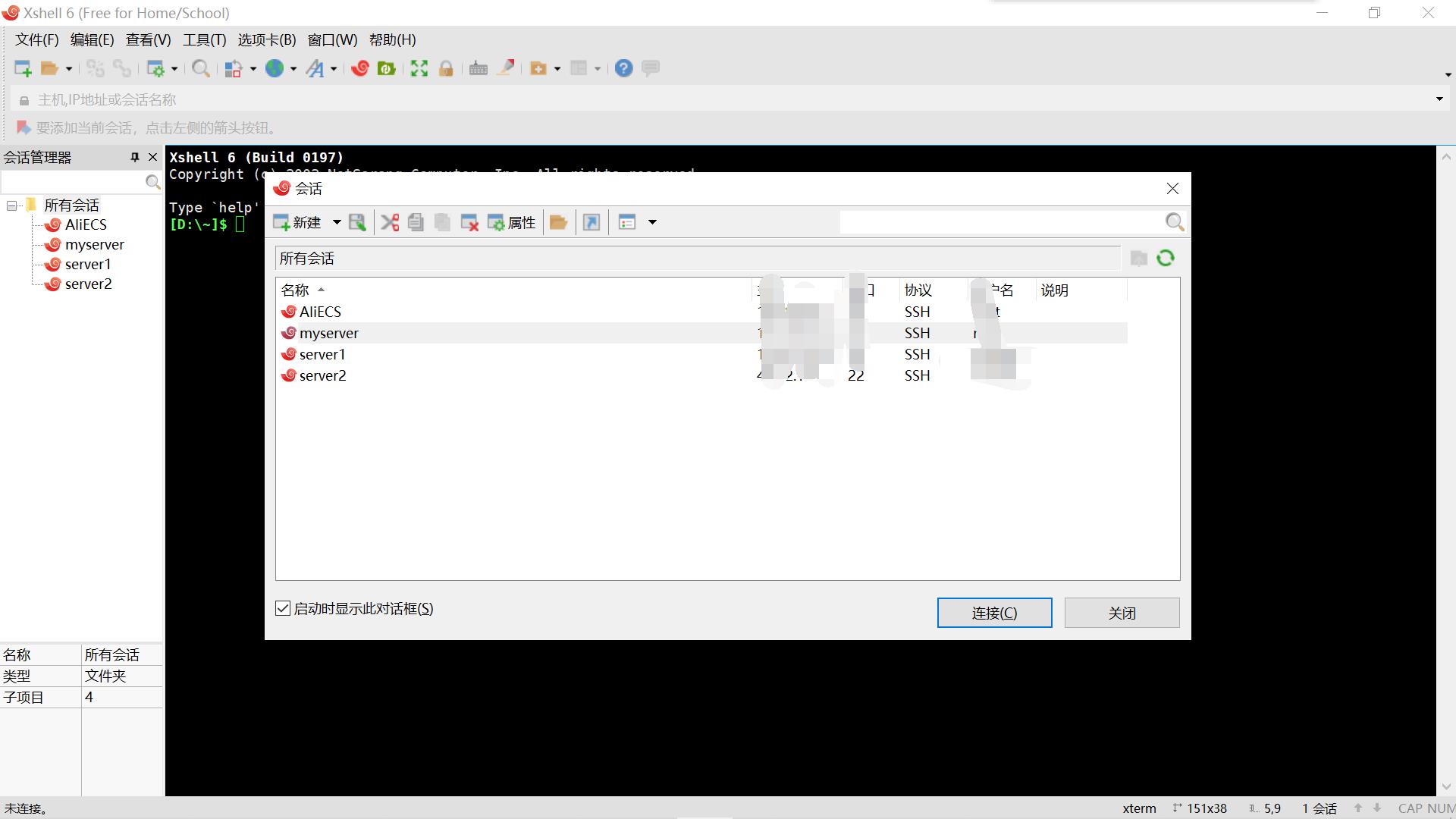Open the 文件(F) menu
Viewport: 1456px width, 819px height.
click(36, 39)
